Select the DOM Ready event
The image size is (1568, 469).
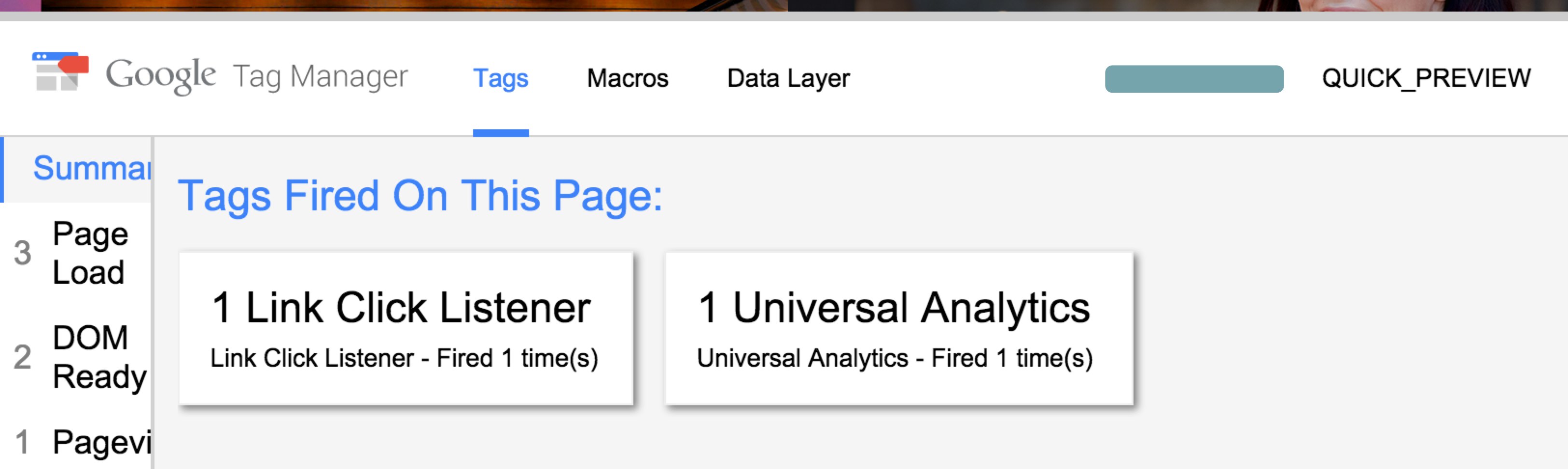pyautogui.click(x=75, y=357)
